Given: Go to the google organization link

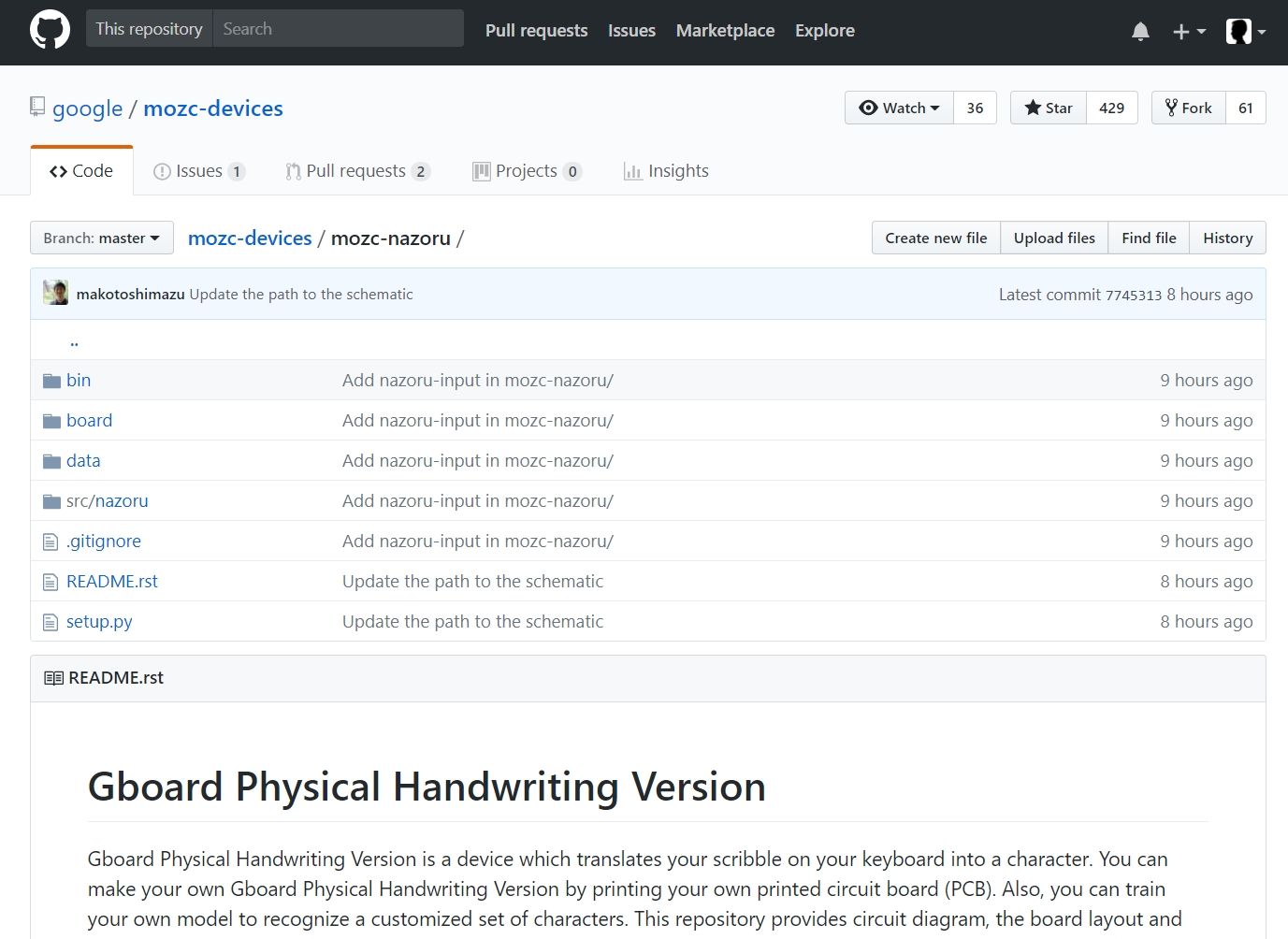Looking at the screenshot, I should (x=87, y=108).
